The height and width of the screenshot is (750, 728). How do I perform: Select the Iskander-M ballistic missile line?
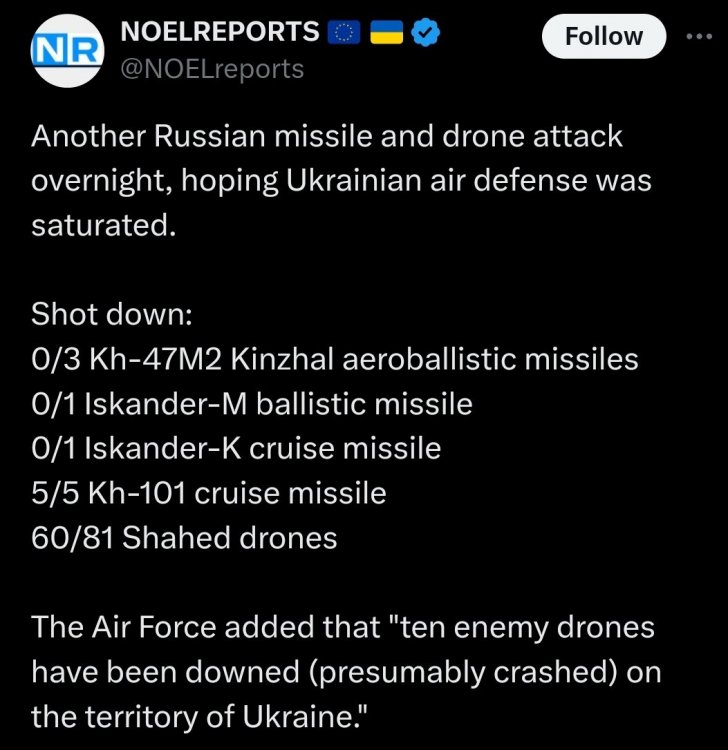pos(251,404)
